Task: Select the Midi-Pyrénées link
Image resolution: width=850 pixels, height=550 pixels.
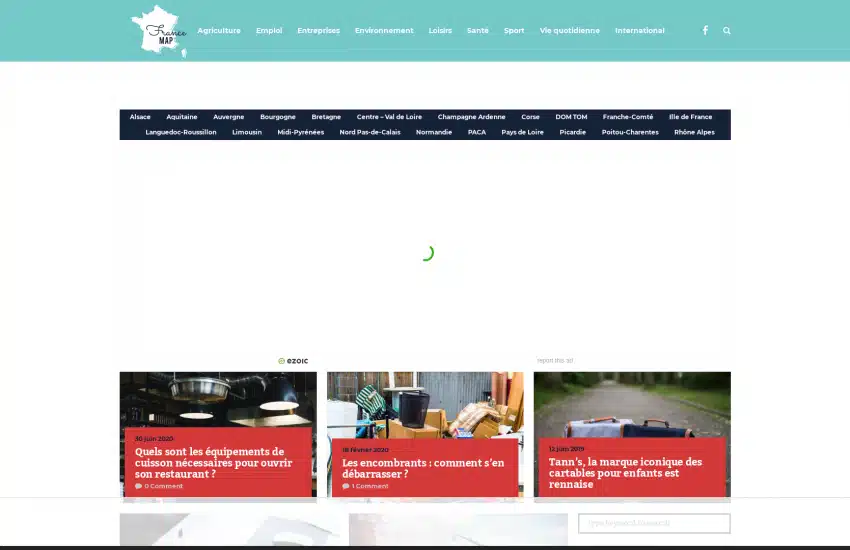Action: point(300,132)
